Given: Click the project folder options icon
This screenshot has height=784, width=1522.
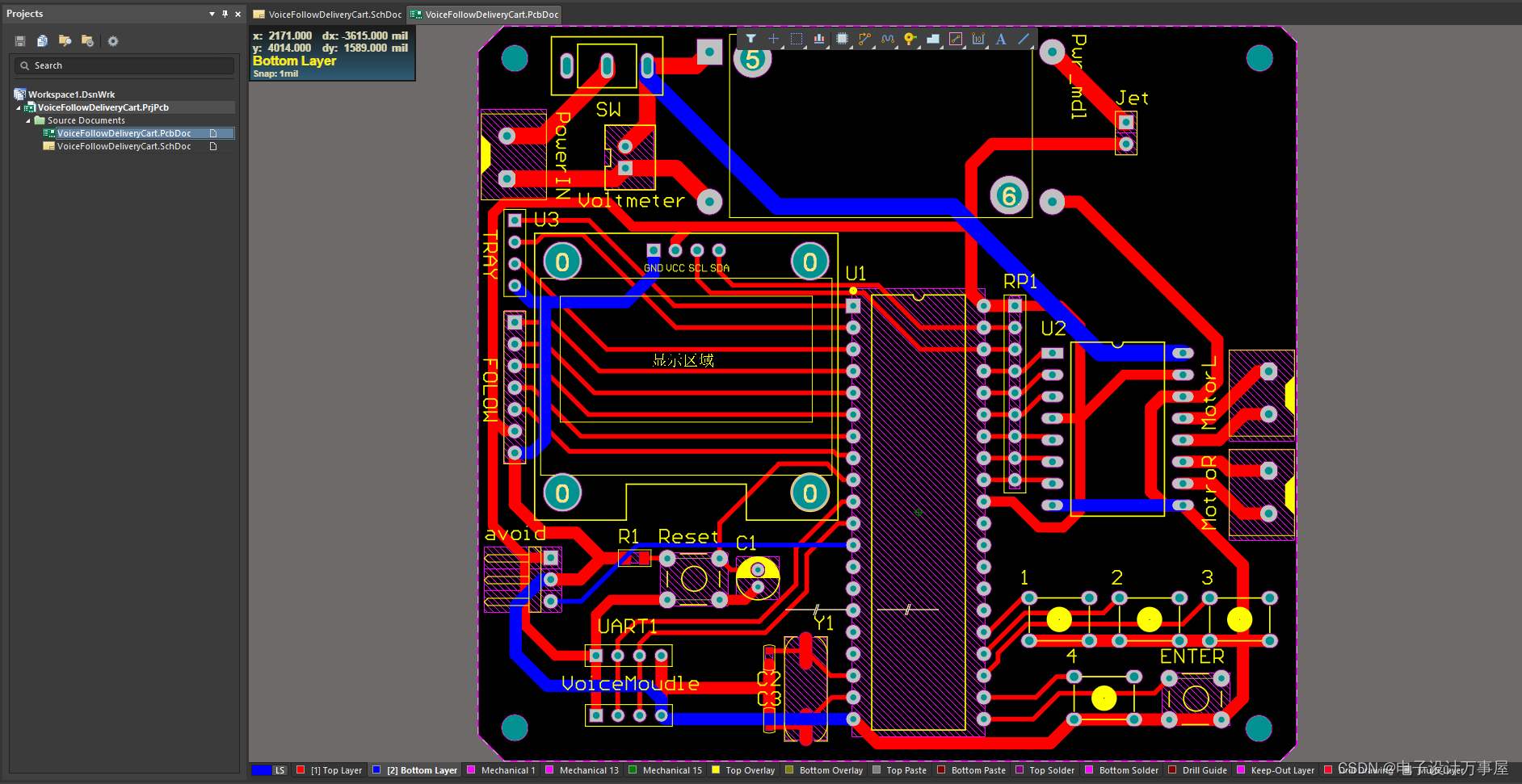Looking at the screenshot, I should pyautogui.click(x=87, y=41).
